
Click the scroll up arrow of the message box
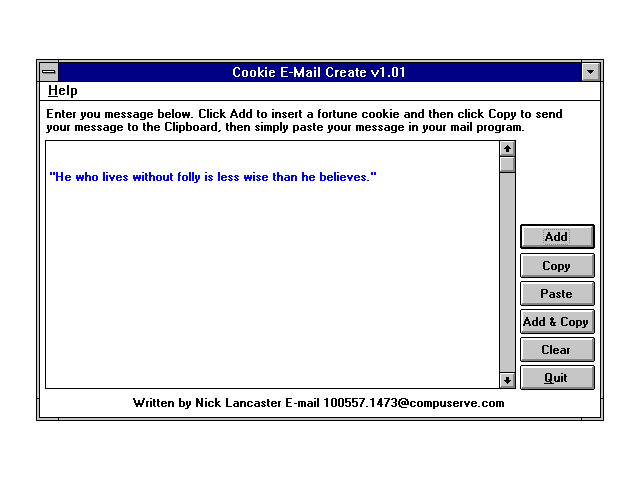tap(507, 149)
